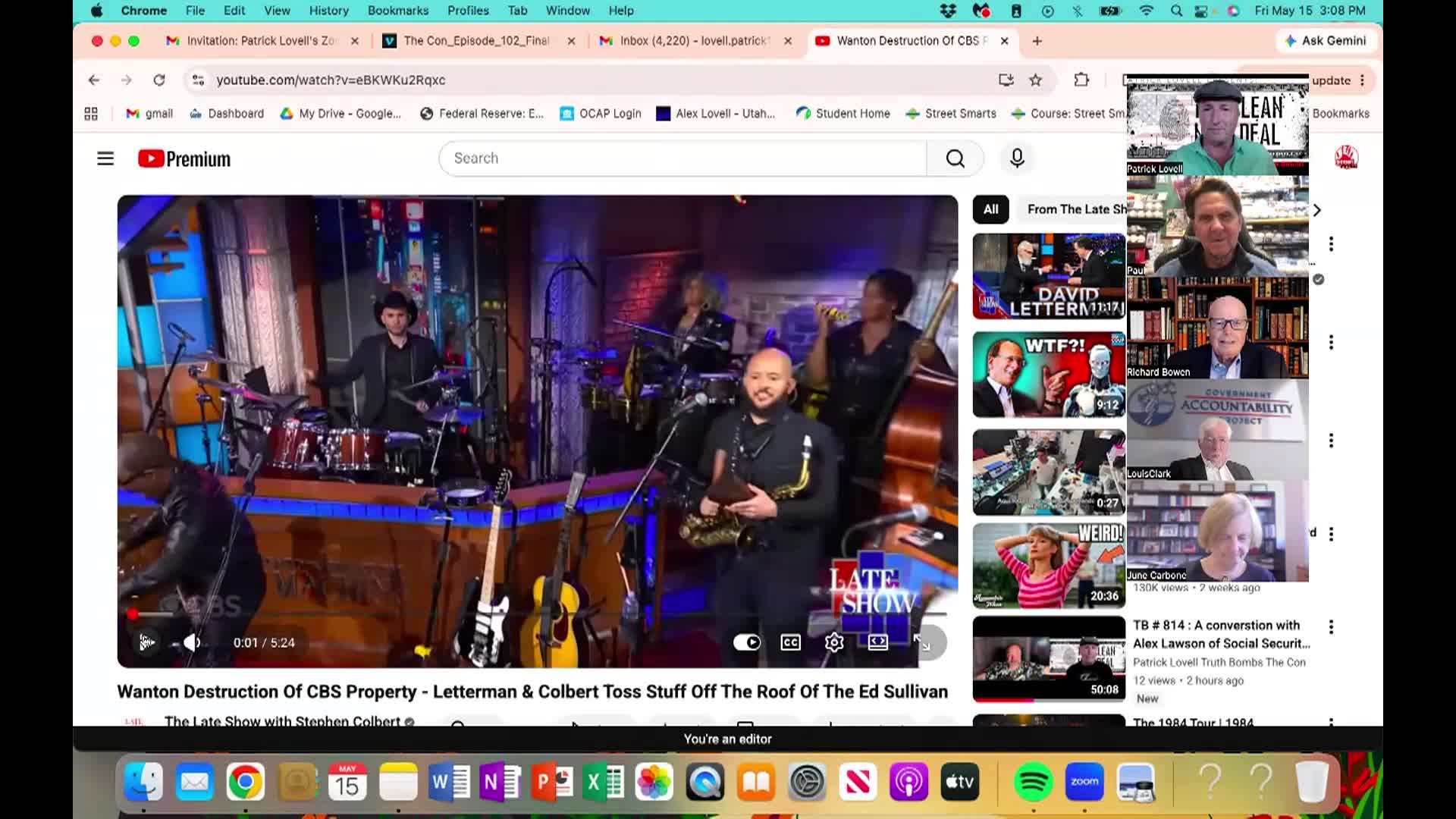The image size is (1456, 819).
Task: Click the YouTube search magnifier button
Action: [x=955, y=158]
